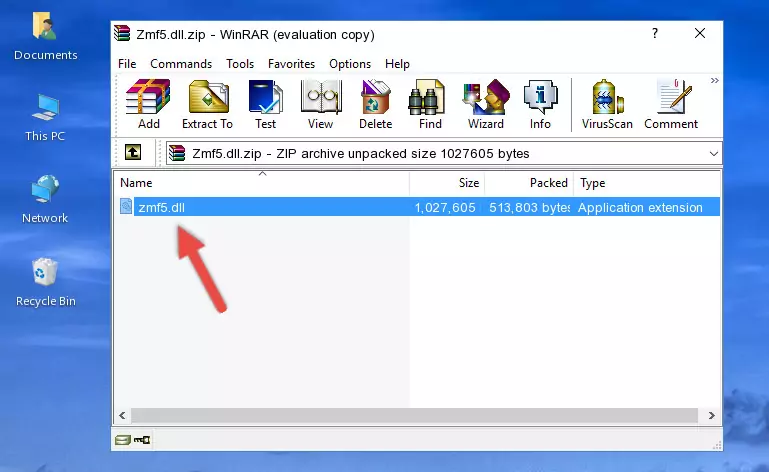
Task: Select the zmf5.dll file row
Action: pyautogui.click(x=418, y=207)
